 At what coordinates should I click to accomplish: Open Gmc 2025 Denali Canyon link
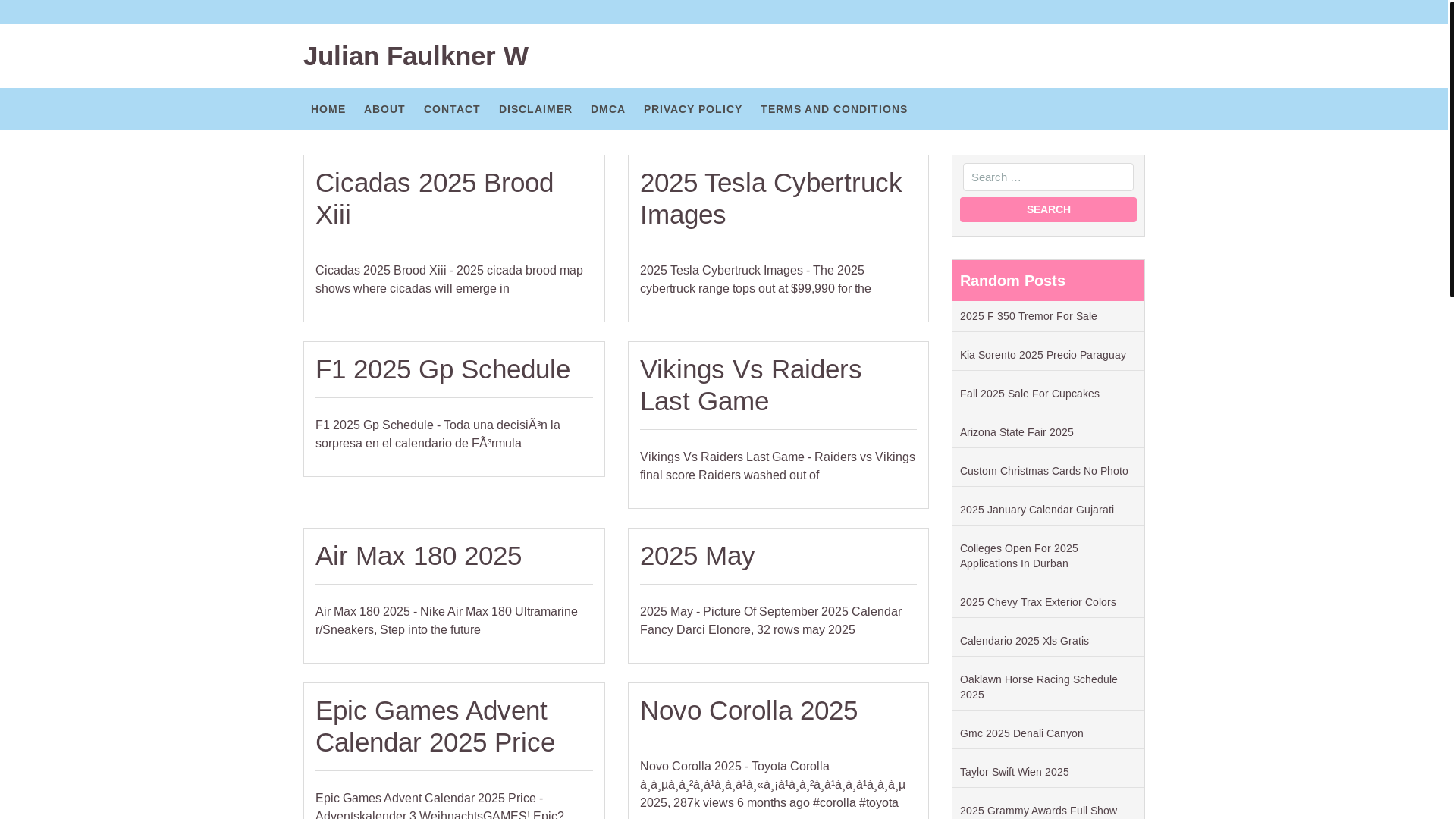coord(1021,733)
